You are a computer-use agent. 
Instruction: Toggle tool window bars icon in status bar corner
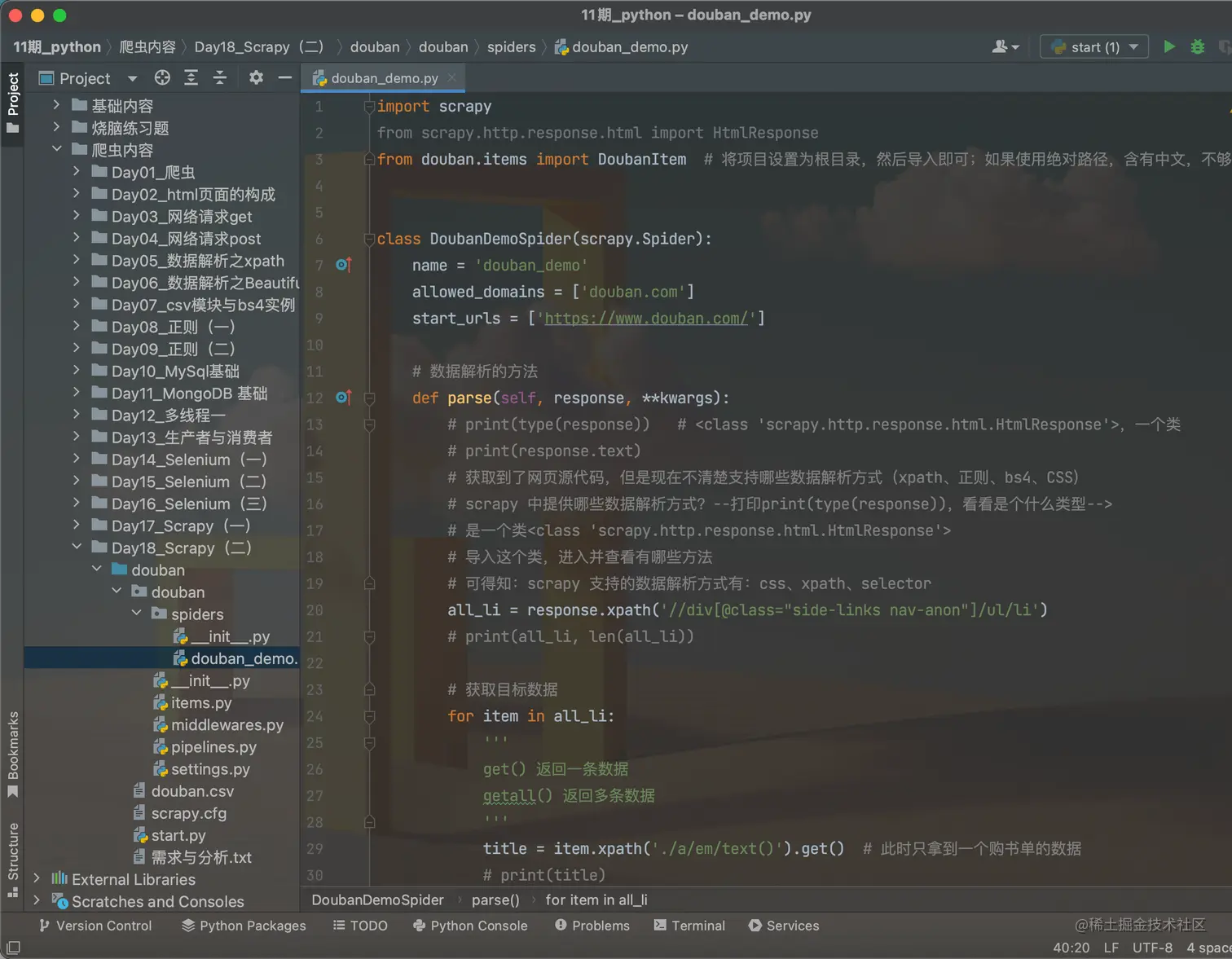click(x=13, y=948)
